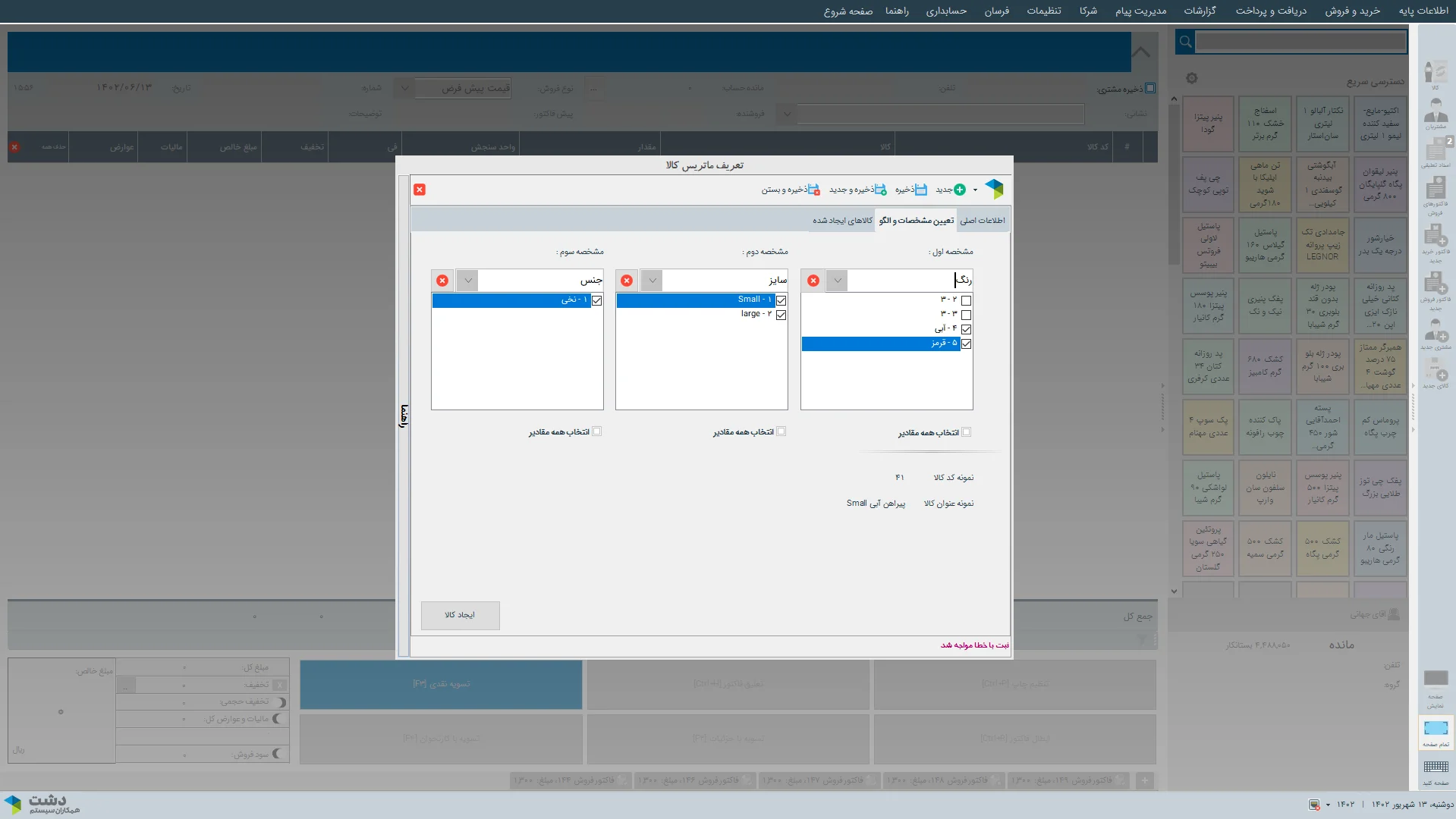This screenshot has height=819, width=1456.
Task: Expand the جنس attribute dropdown
Action: [467, 281]
